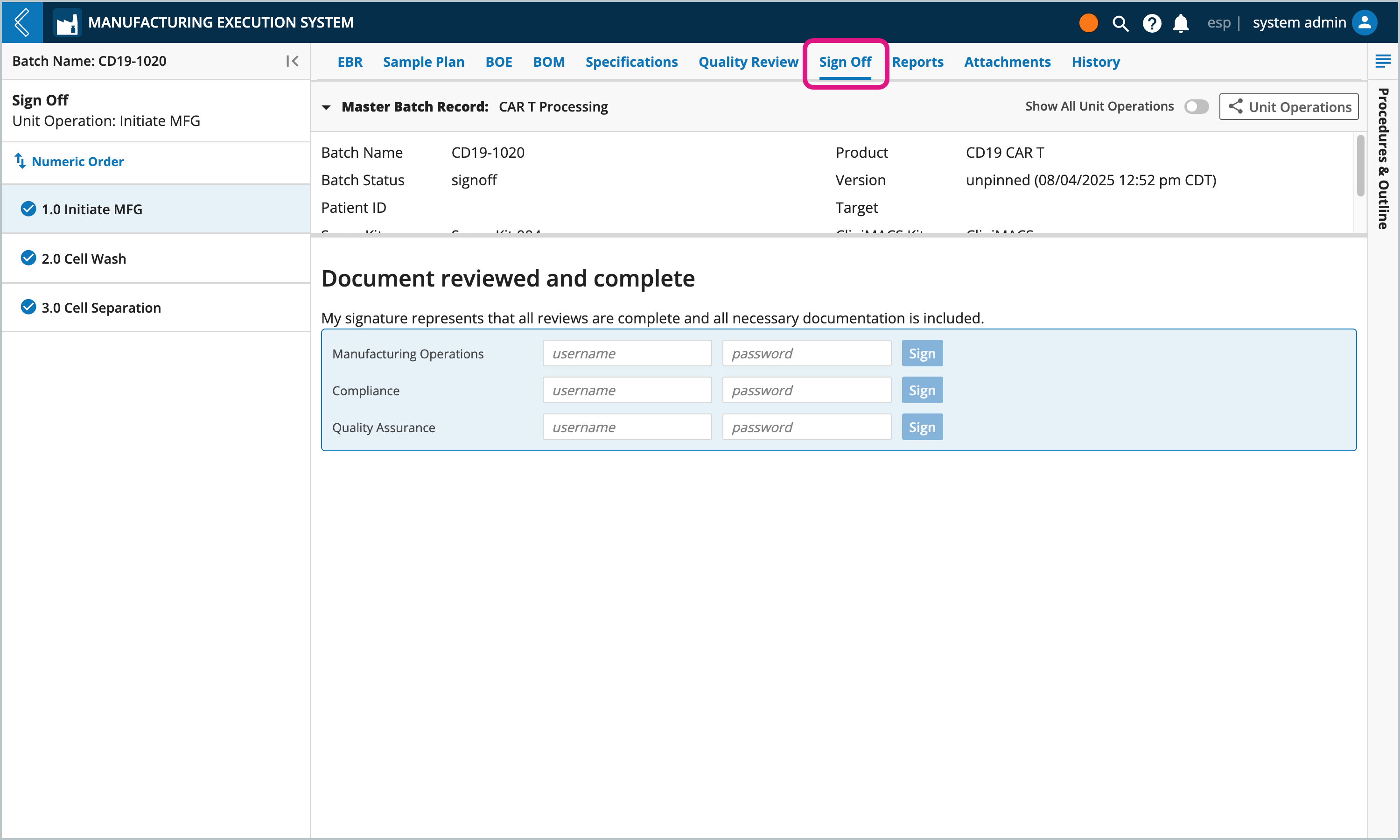Click the CD19-1020 batch name value

click(488, 152)
